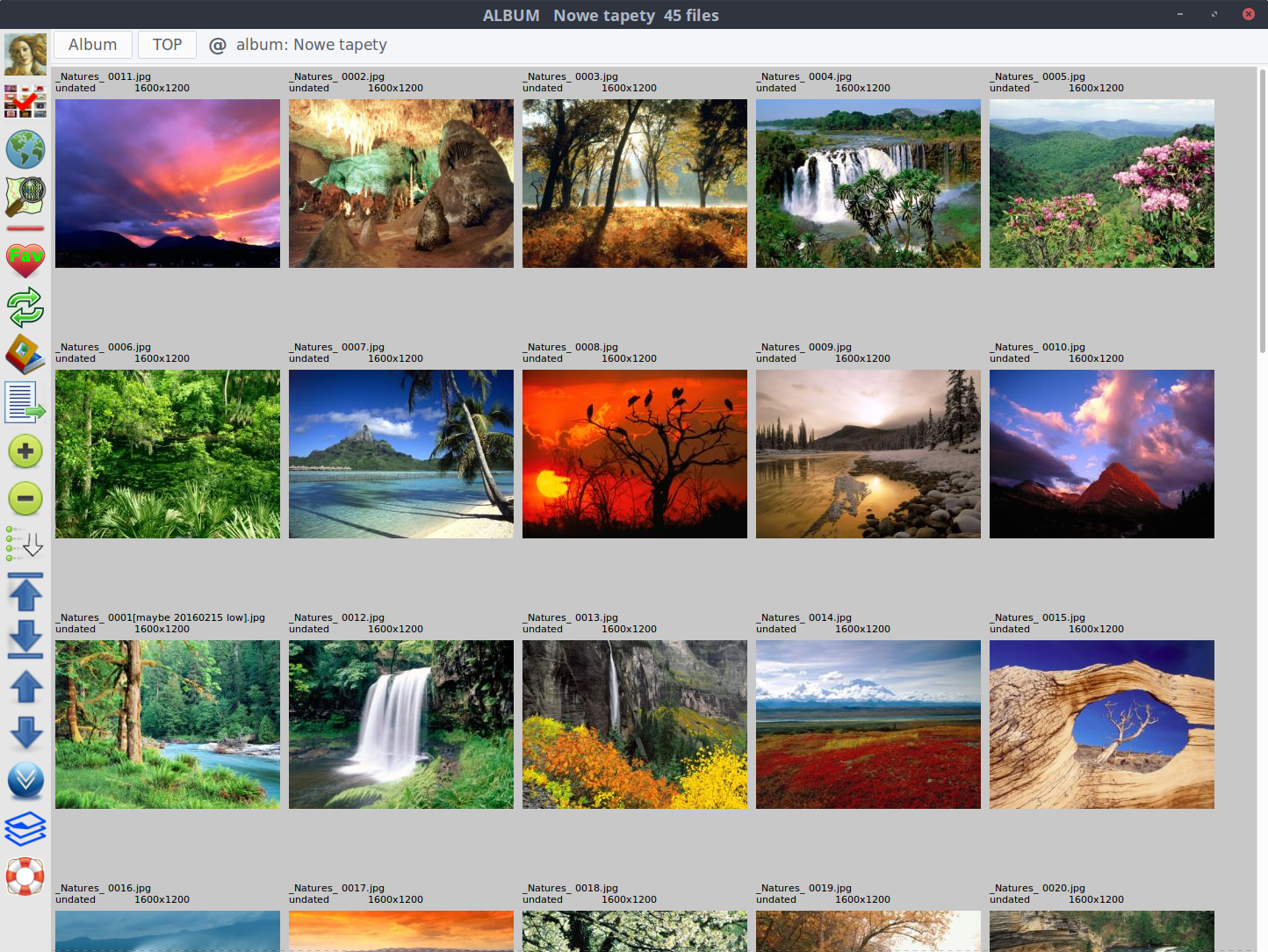The height and width of the screenshot is (952, 1268).
Task: Click the filename '_Natures_ 0015.jpg'
Action: (x=1038, y=617)
